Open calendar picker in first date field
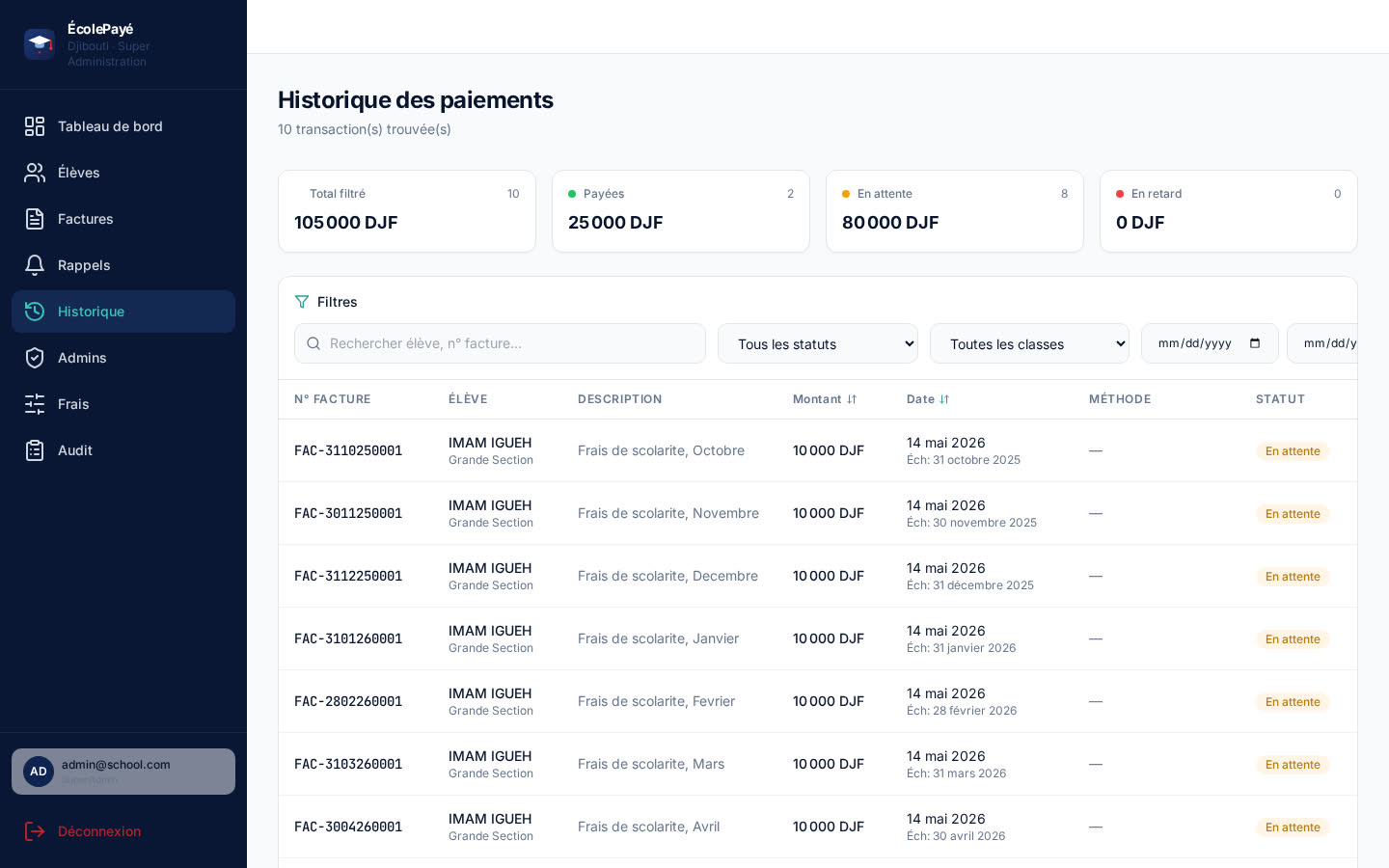This screenshot has height=868, width=1389. pos(1255,343)
